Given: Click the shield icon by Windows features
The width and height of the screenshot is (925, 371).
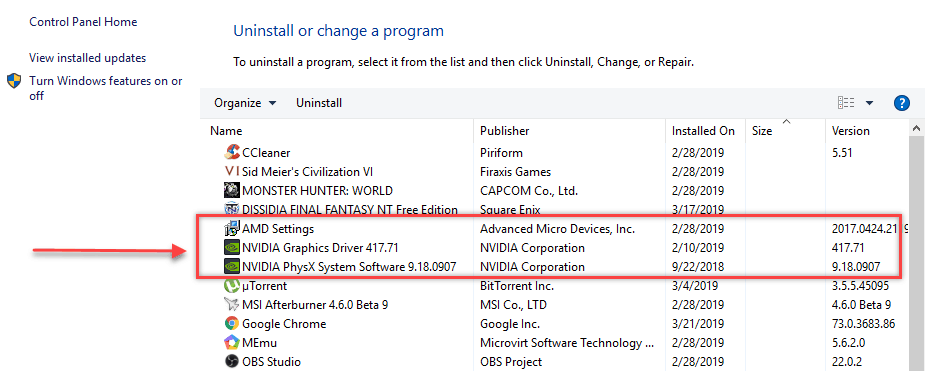Looking at the screenshot, I should tap(14, 81).
